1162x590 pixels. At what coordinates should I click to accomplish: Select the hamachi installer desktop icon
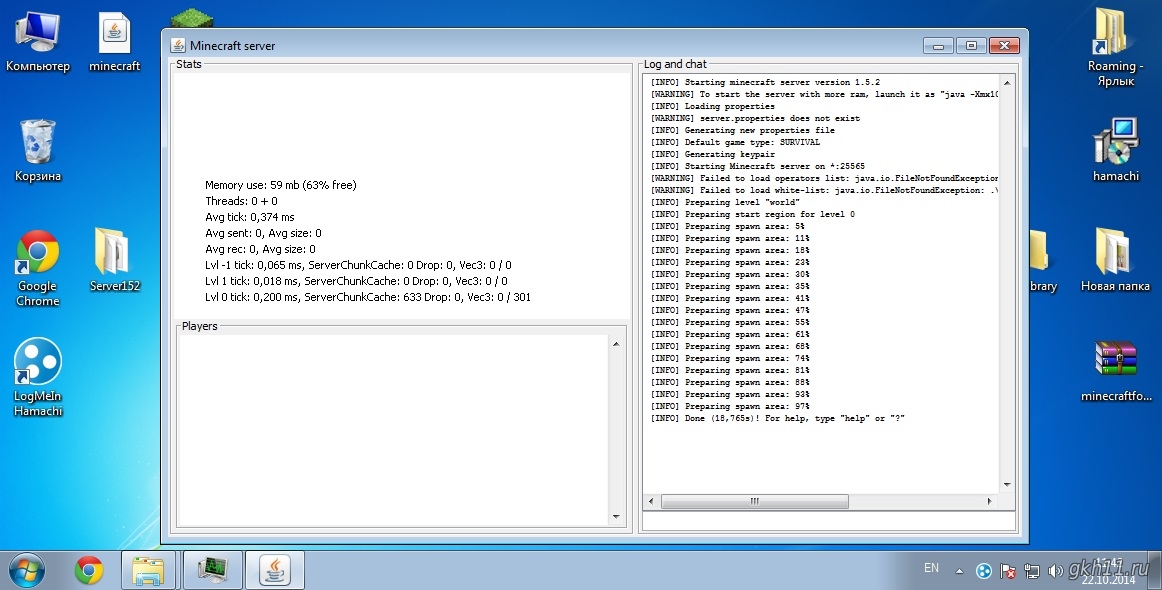tap(1115, 150)
